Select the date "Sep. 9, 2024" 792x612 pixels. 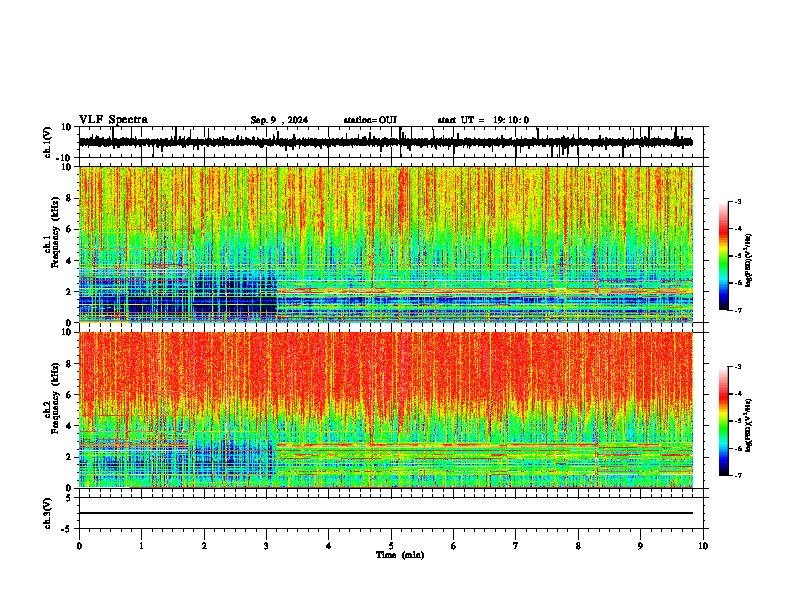[279, 120]
